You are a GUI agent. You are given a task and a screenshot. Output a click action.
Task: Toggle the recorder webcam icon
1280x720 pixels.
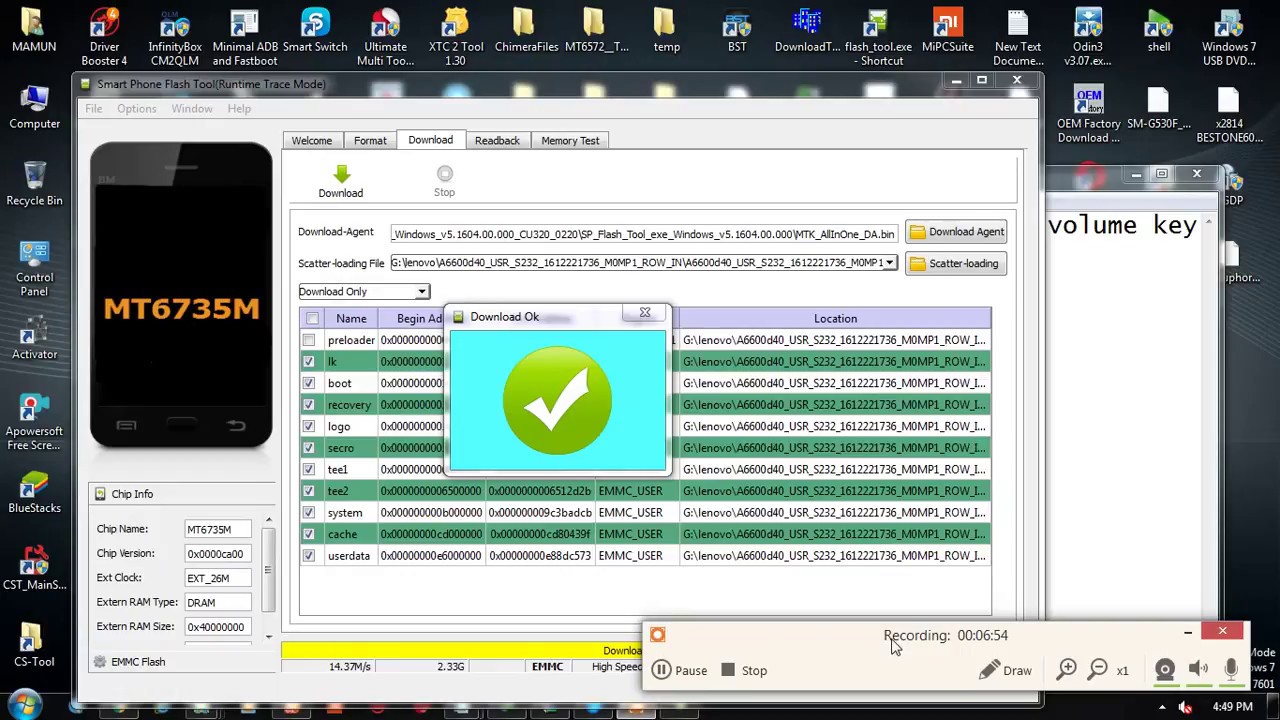[1165, 670]
